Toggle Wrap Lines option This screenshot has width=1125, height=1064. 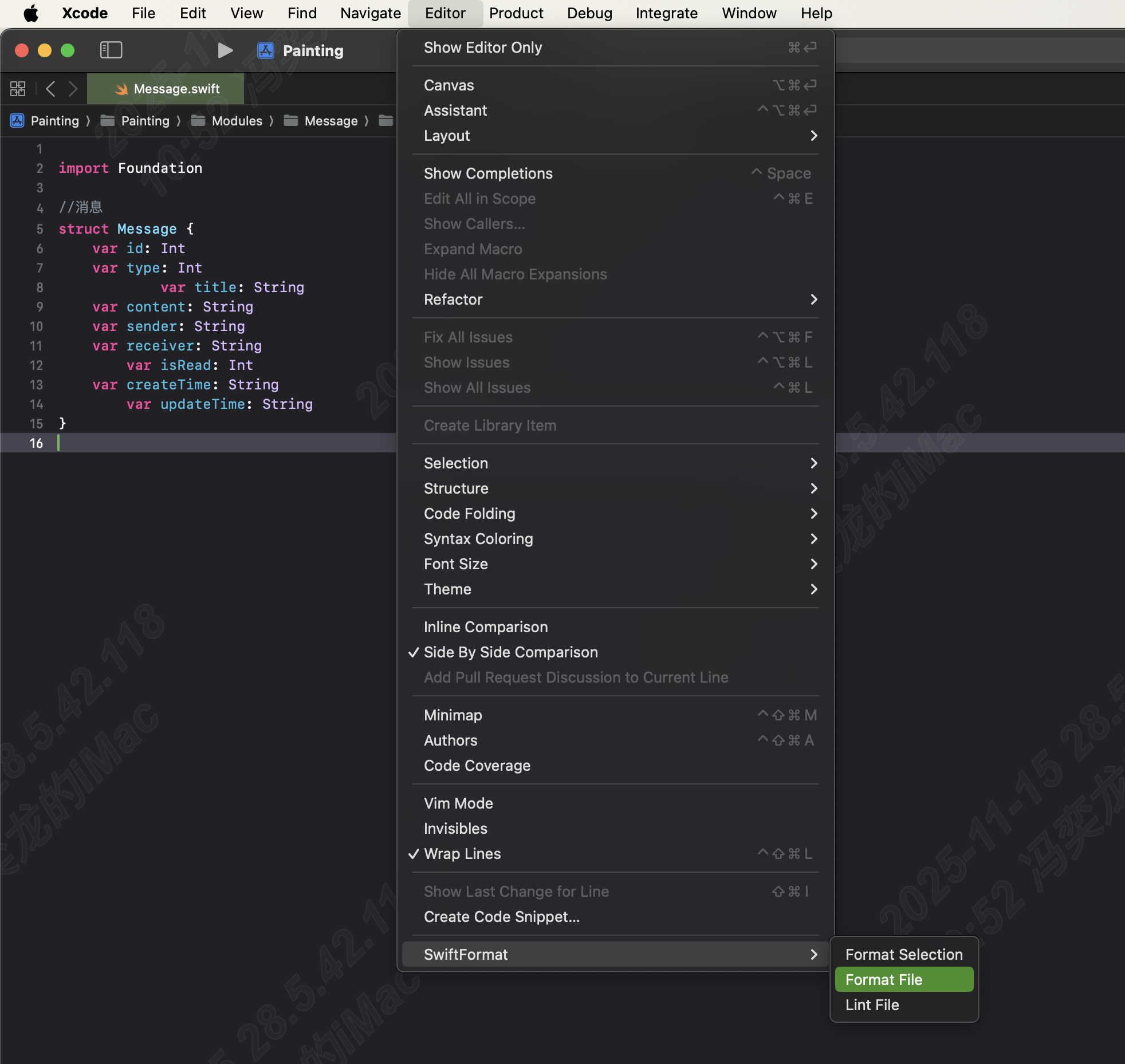(462, 854)
